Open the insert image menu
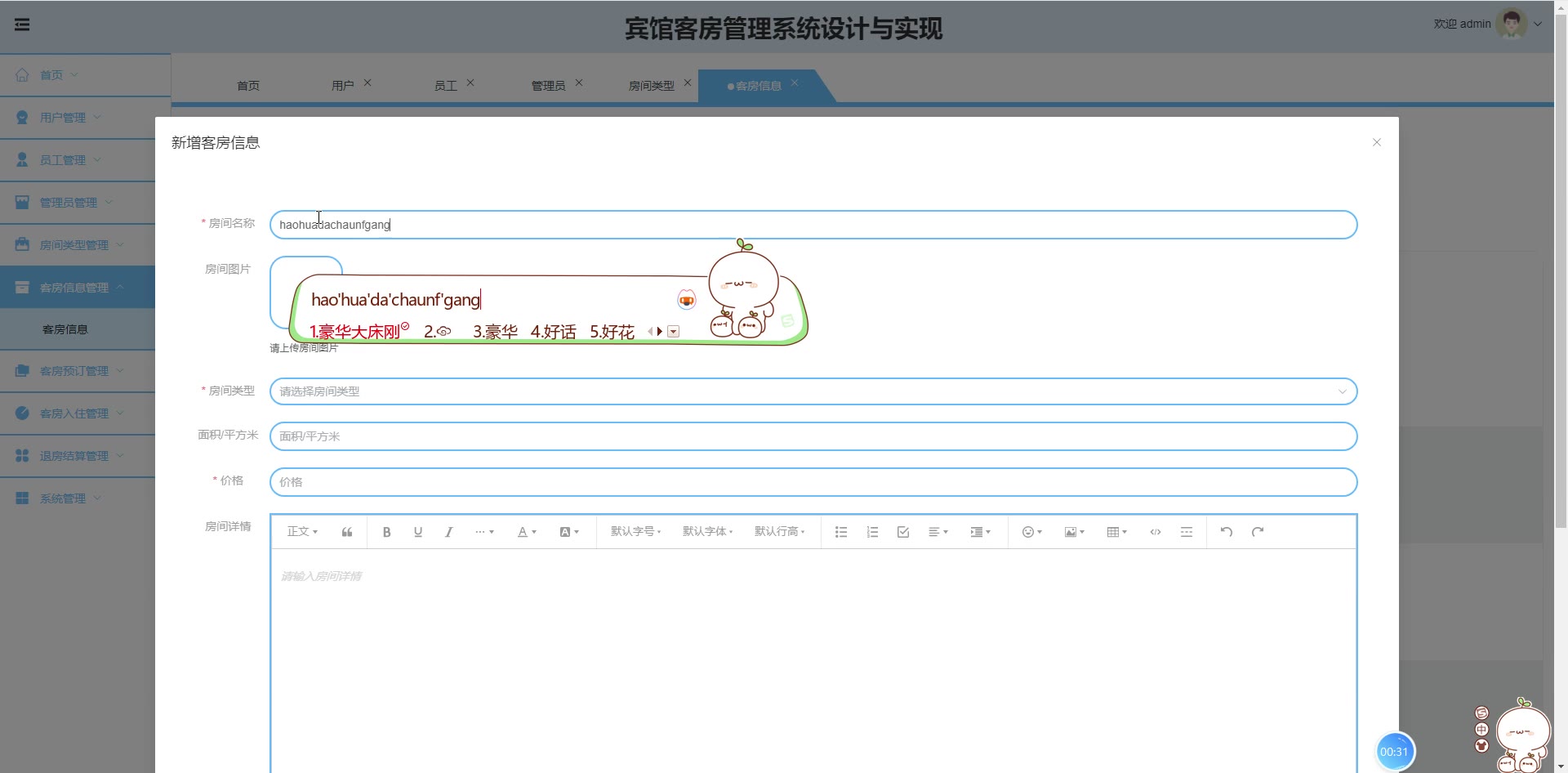This screenshot has width=1568, height=773. (1075, 532)
